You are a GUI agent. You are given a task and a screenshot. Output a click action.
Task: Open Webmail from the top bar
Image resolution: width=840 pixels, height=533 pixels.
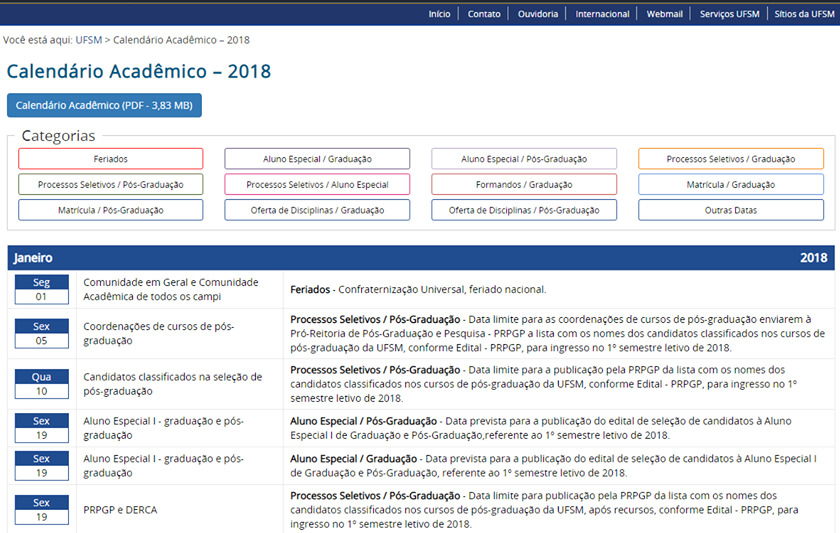[x=665, y=14]
